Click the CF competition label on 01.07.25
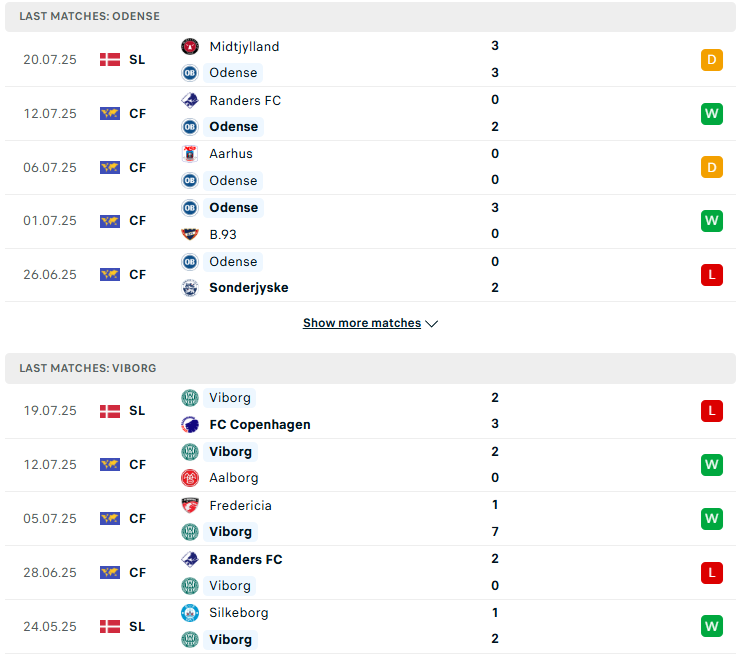740x658 pixels. [137, 221]
